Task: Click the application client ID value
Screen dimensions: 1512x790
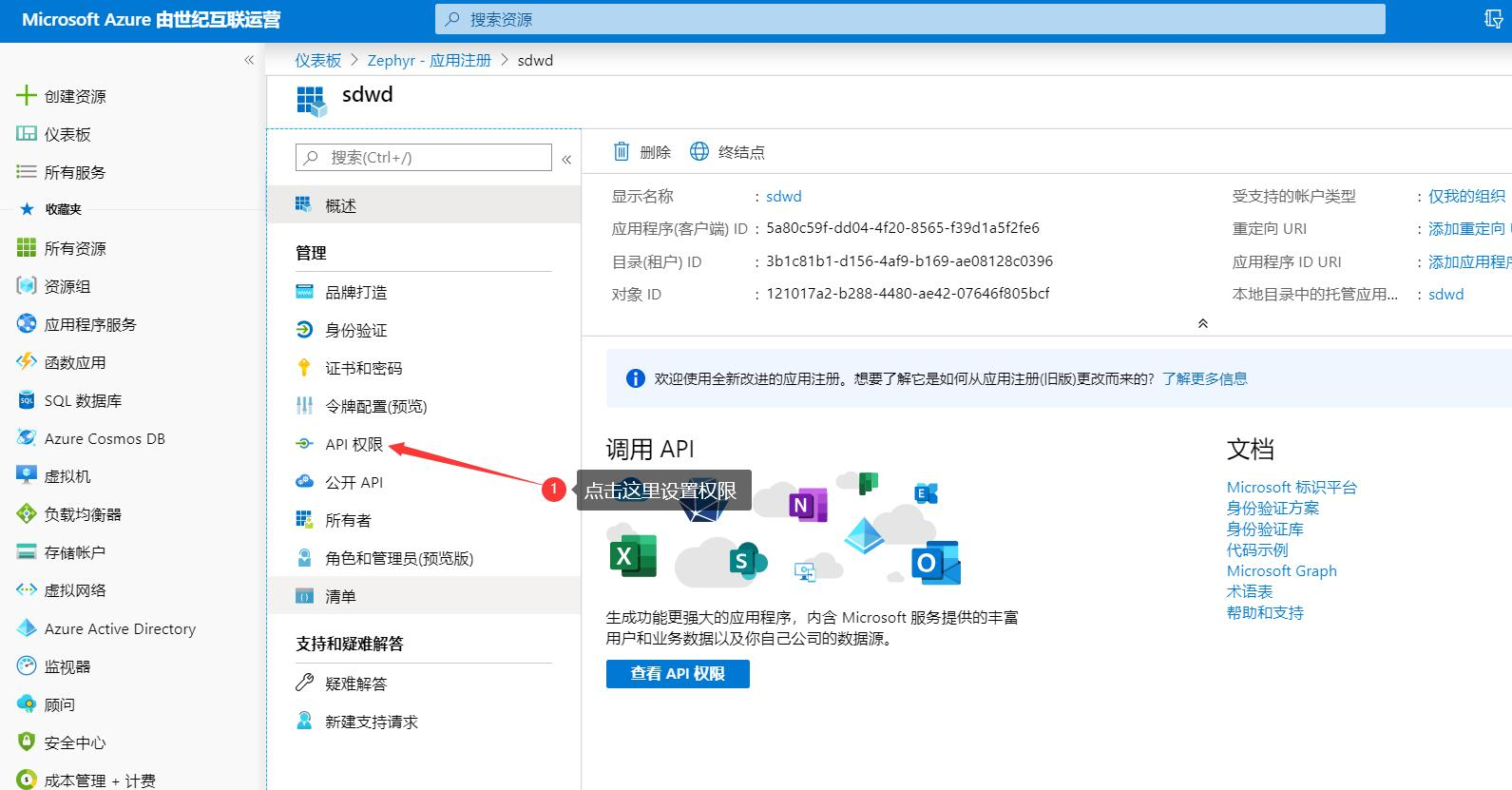Action: point(903,228)
